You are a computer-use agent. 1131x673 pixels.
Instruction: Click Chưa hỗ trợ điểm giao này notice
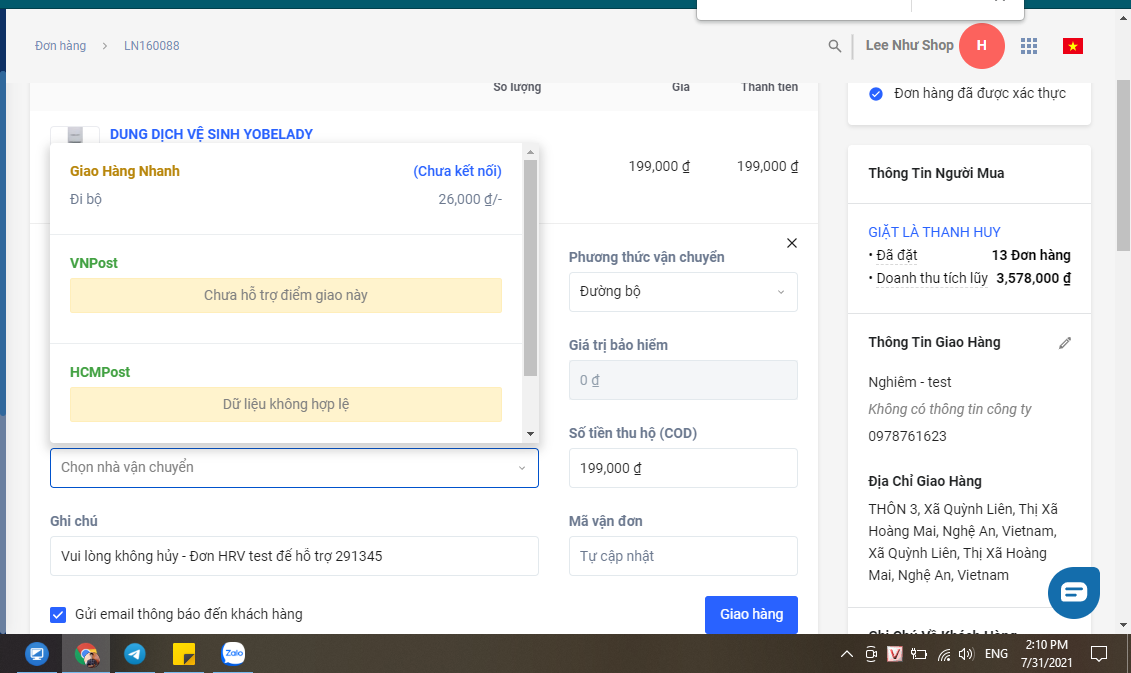click(x=286, y=296)
